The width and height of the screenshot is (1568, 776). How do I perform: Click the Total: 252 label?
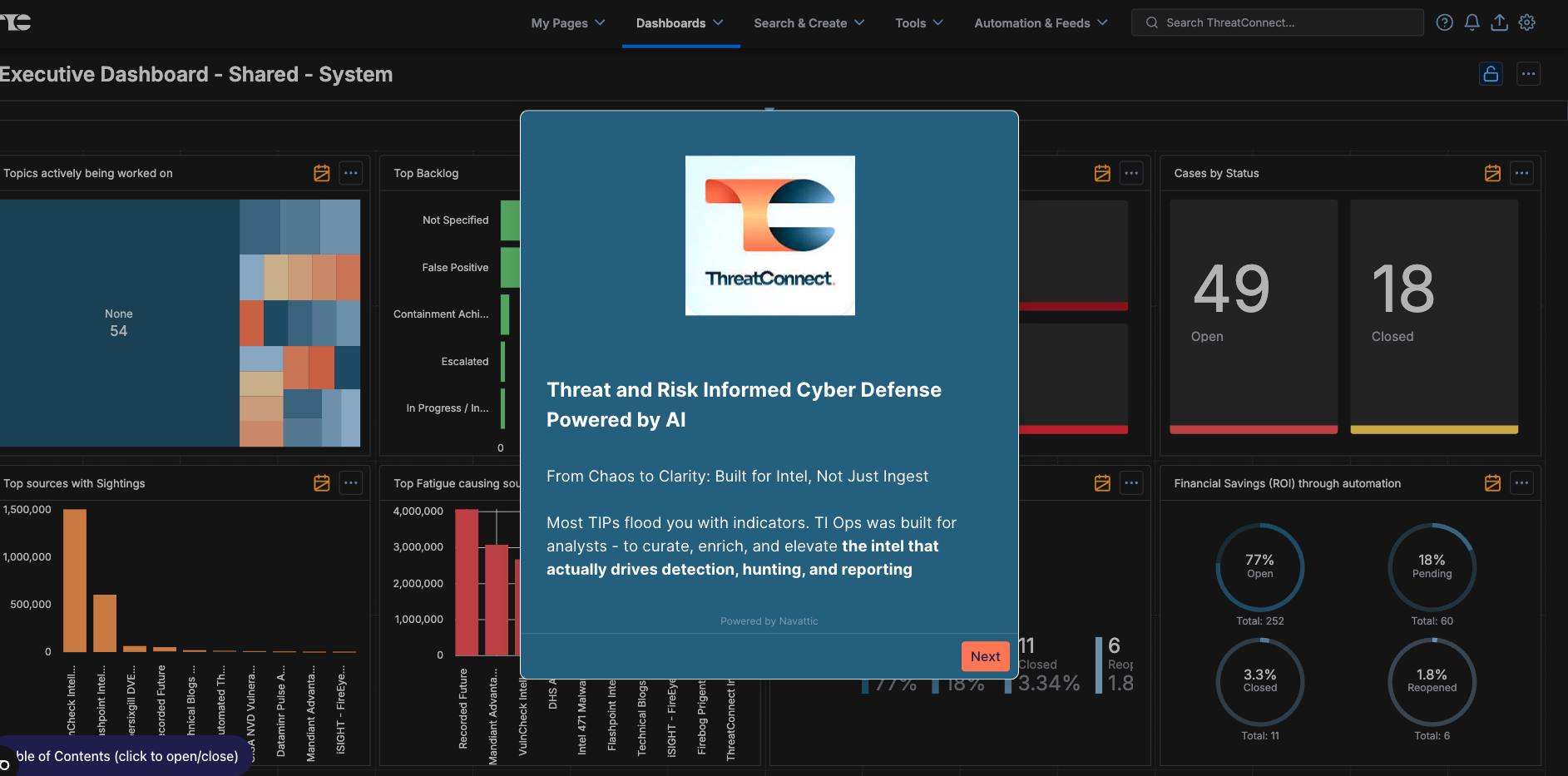point(1260,621)
